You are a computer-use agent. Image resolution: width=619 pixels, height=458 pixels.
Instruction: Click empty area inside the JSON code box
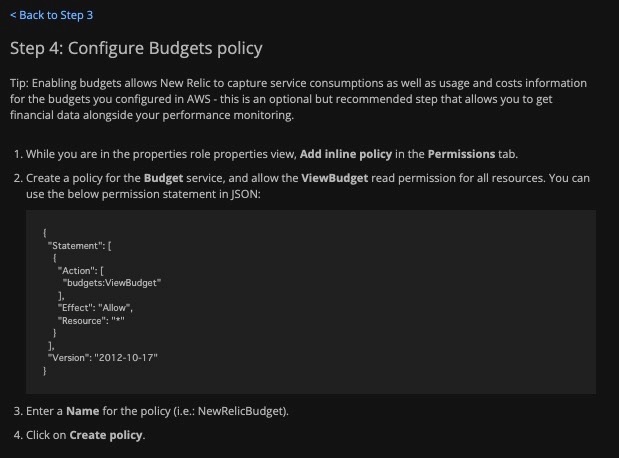point(375,302)
